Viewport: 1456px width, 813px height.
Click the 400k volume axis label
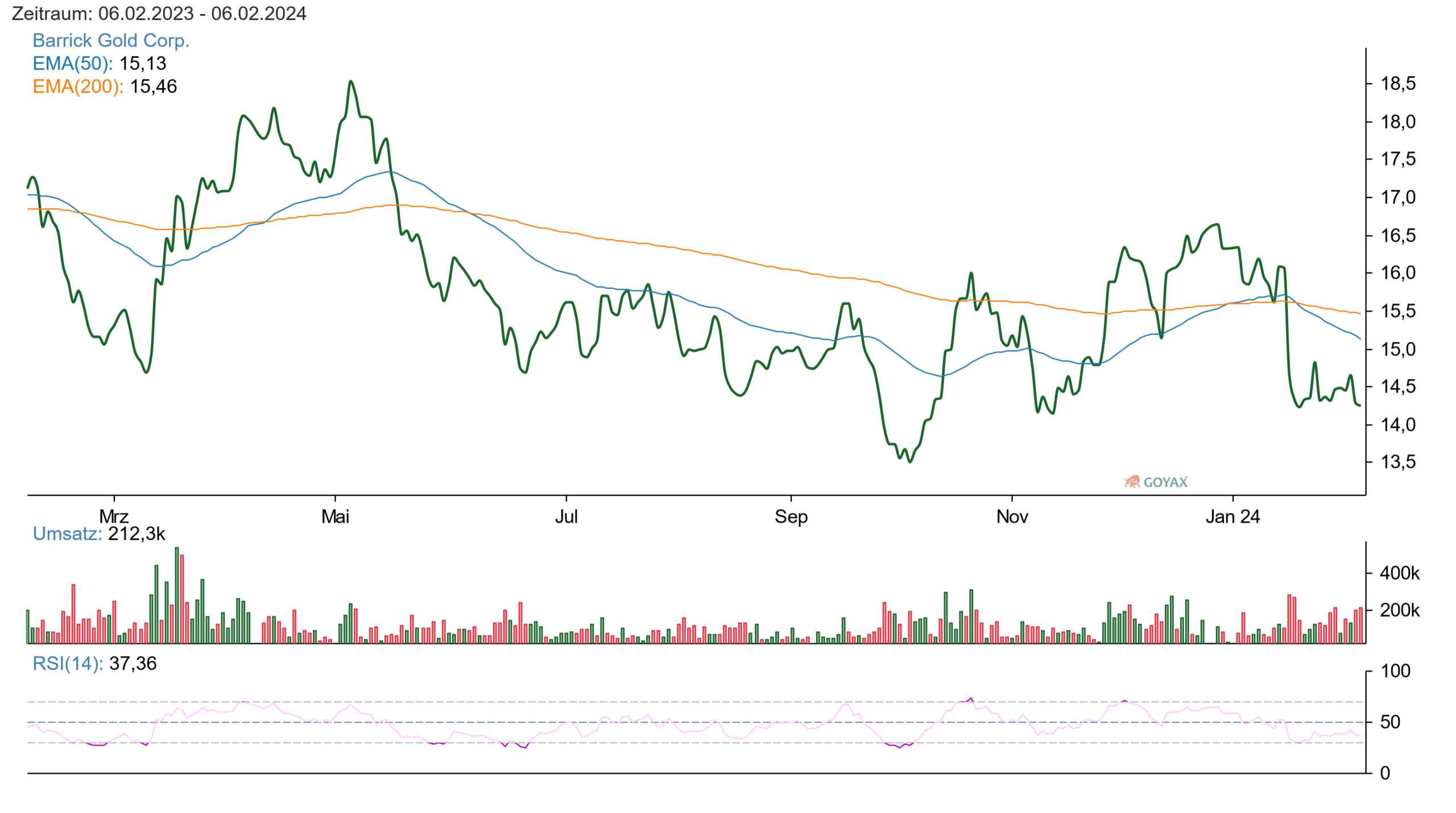pyautogui.click(x=1400, y=573)
